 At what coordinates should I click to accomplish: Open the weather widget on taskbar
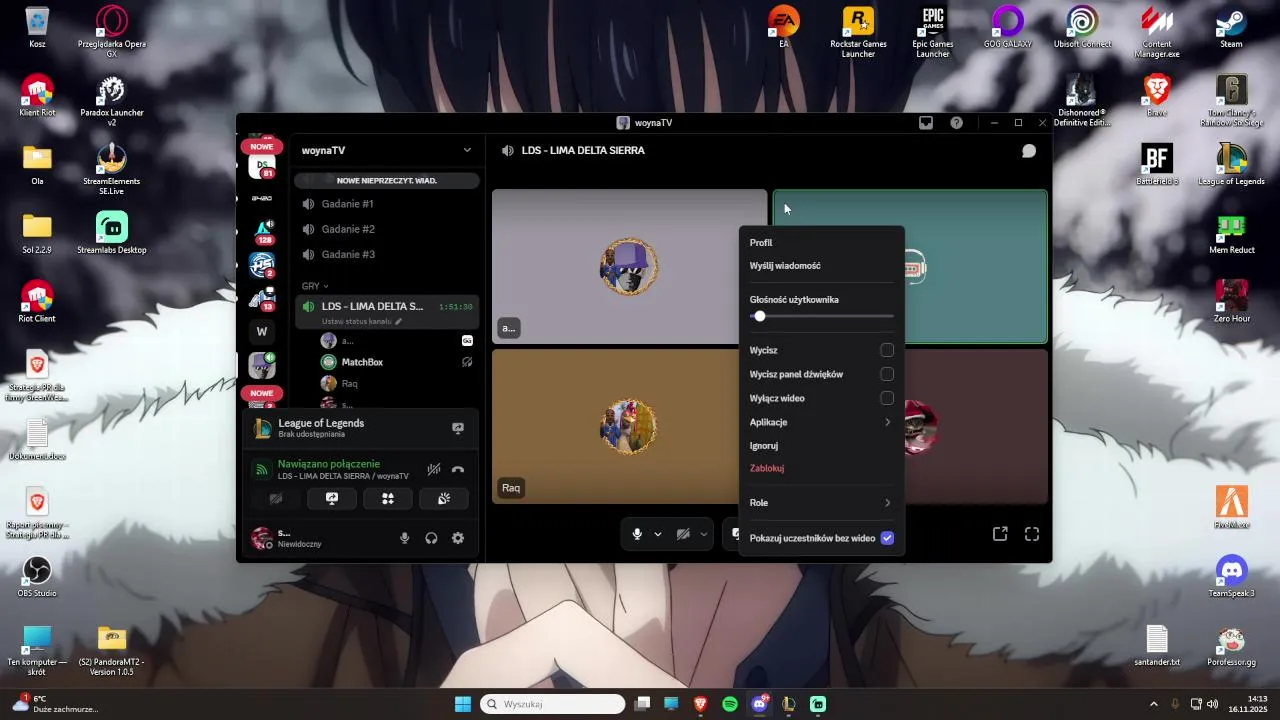[55, 704]
